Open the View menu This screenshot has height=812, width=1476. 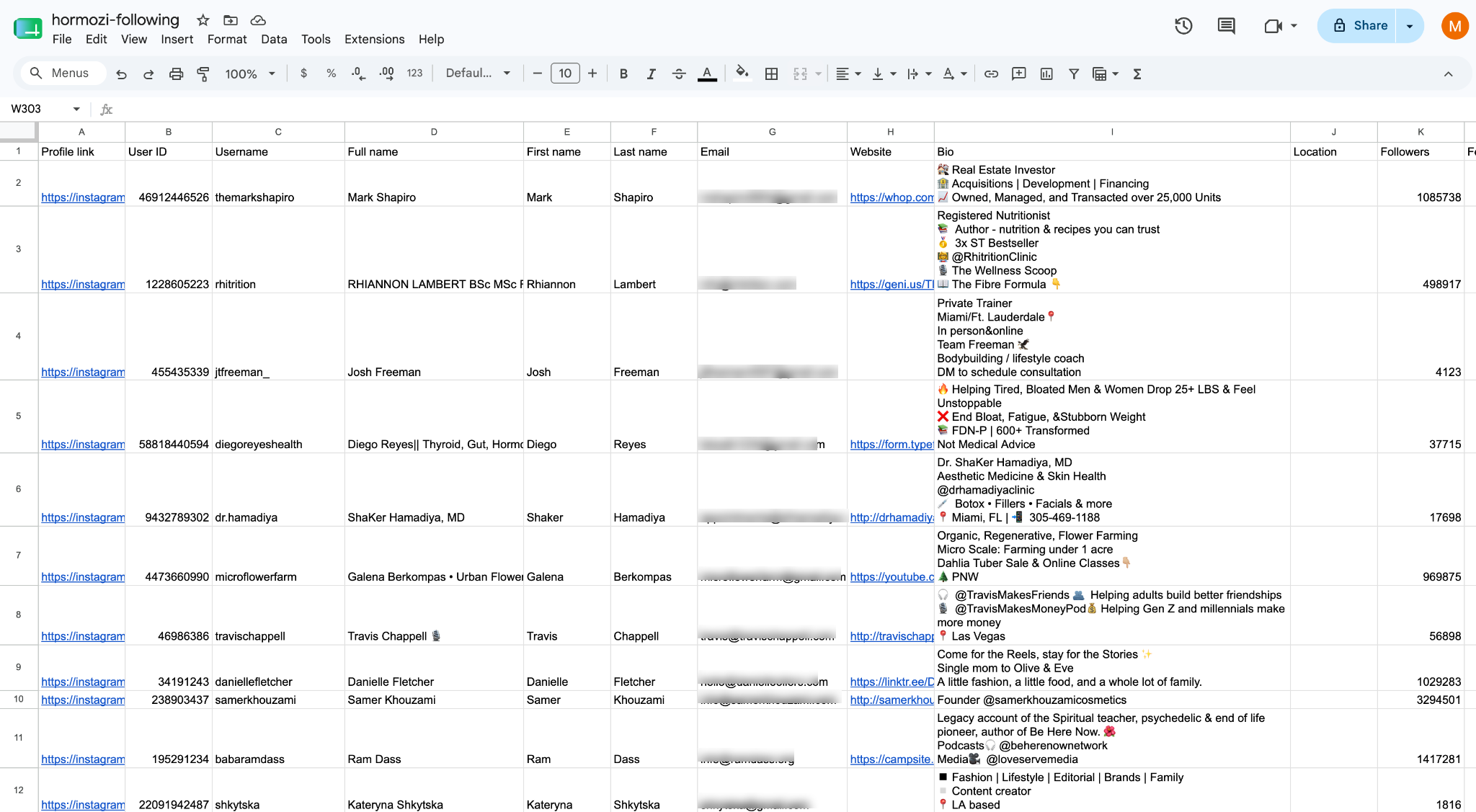[134, 39]
